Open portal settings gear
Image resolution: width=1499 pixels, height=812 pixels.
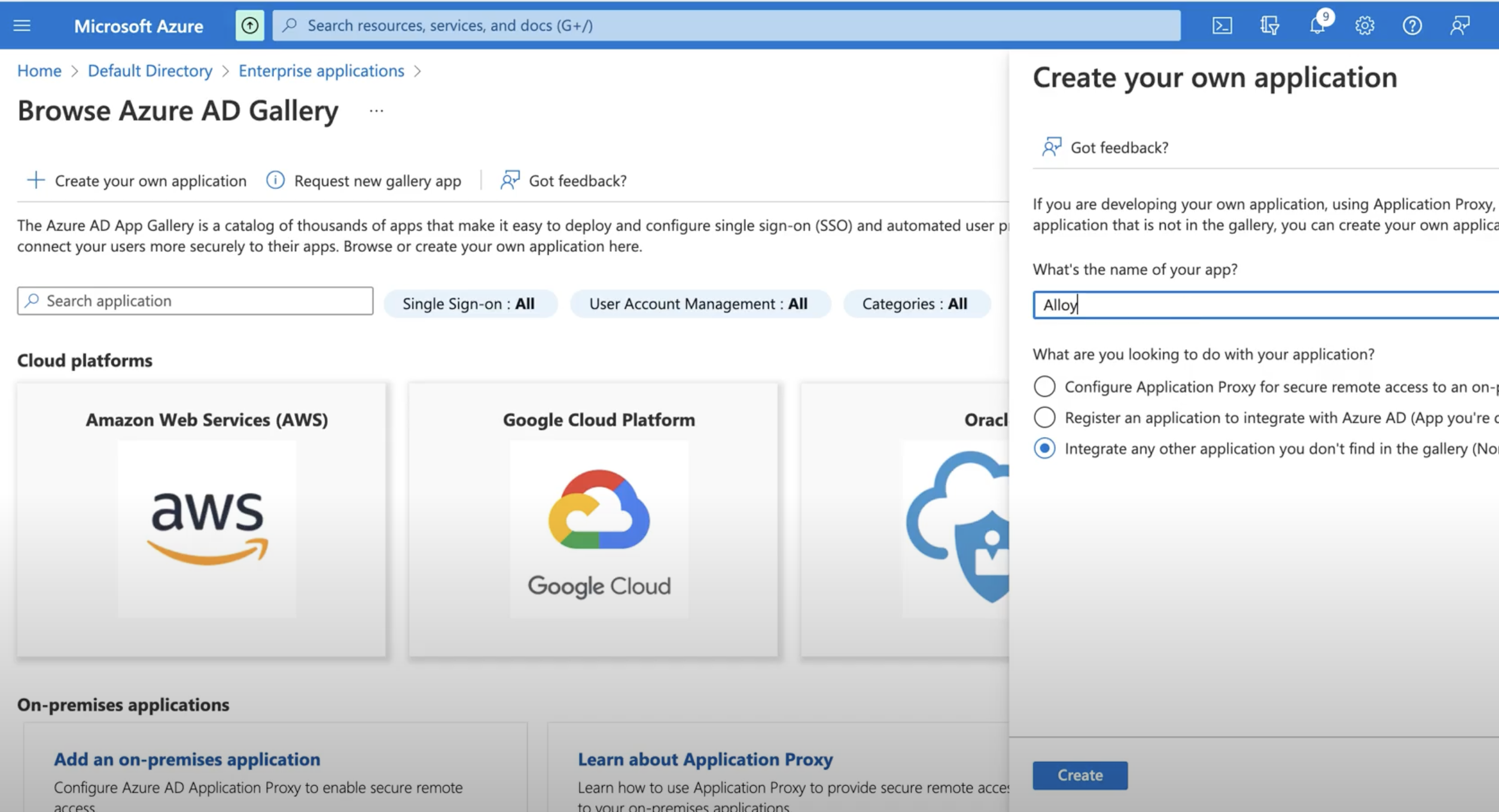pyautogui.click(x=1364, y=26)
